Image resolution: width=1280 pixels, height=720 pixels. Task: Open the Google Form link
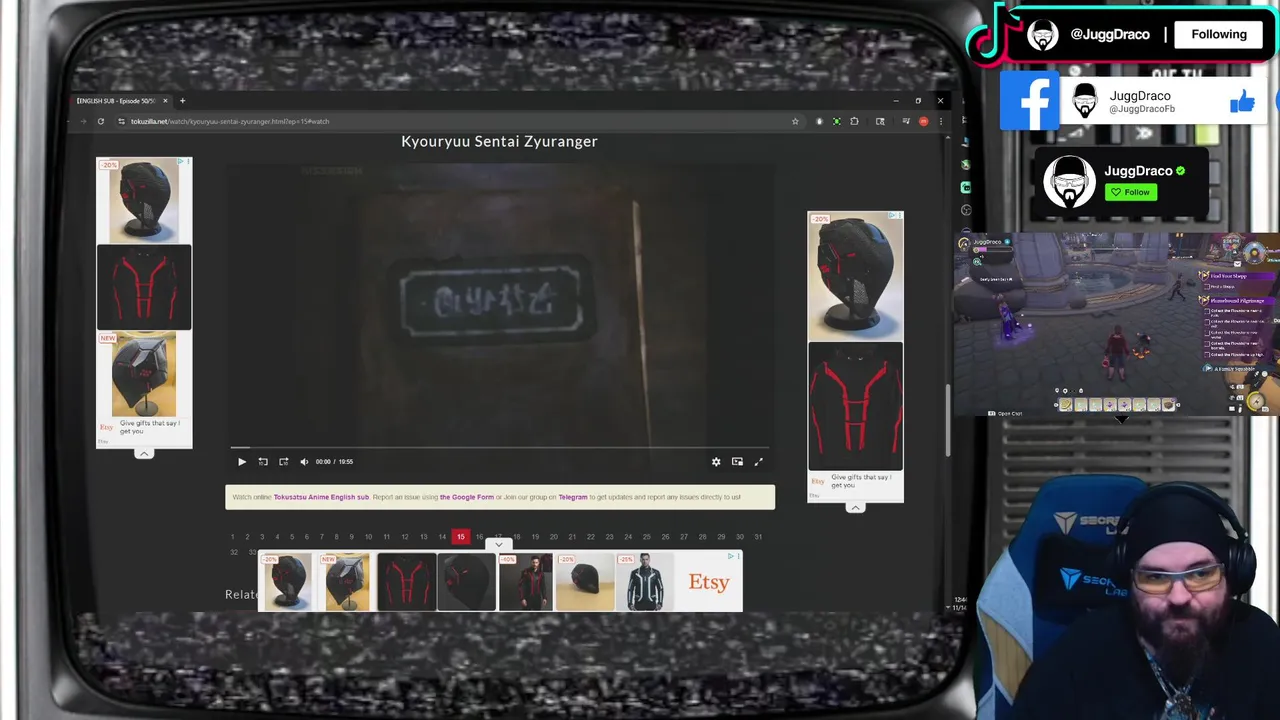coord(467,497)
